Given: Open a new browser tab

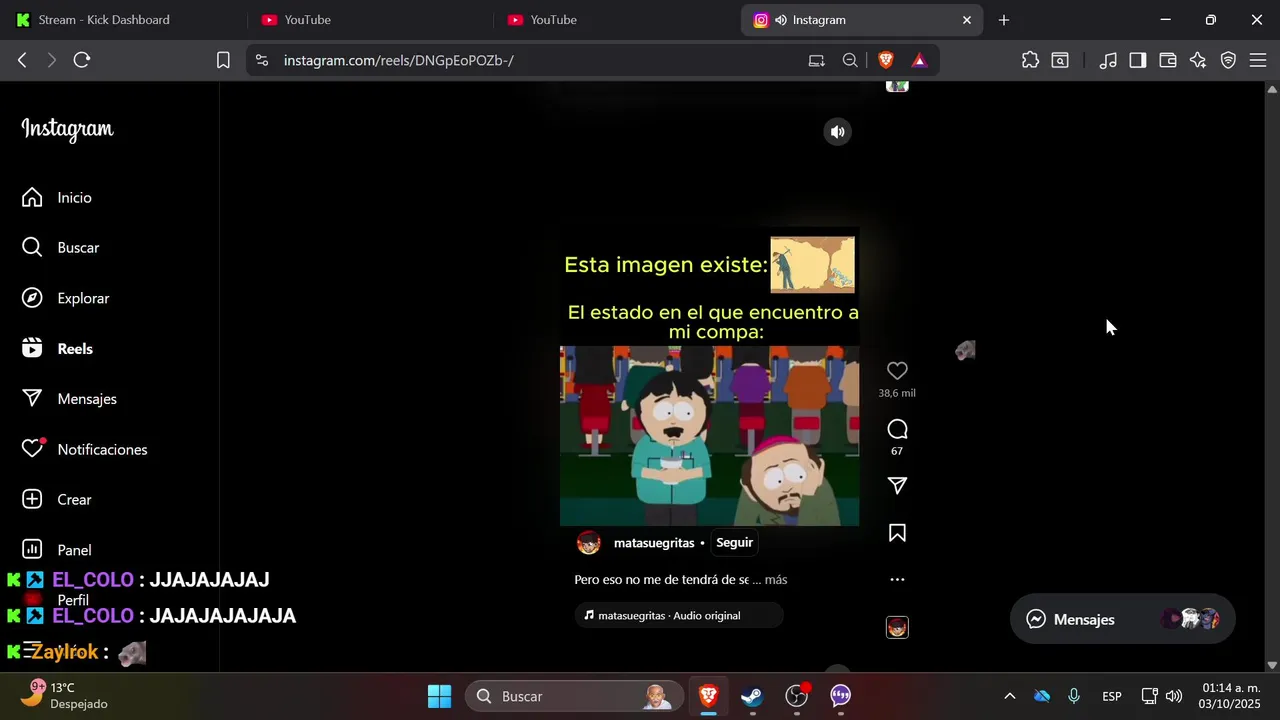Looking at the screenshot, I should pos(1004,20).
